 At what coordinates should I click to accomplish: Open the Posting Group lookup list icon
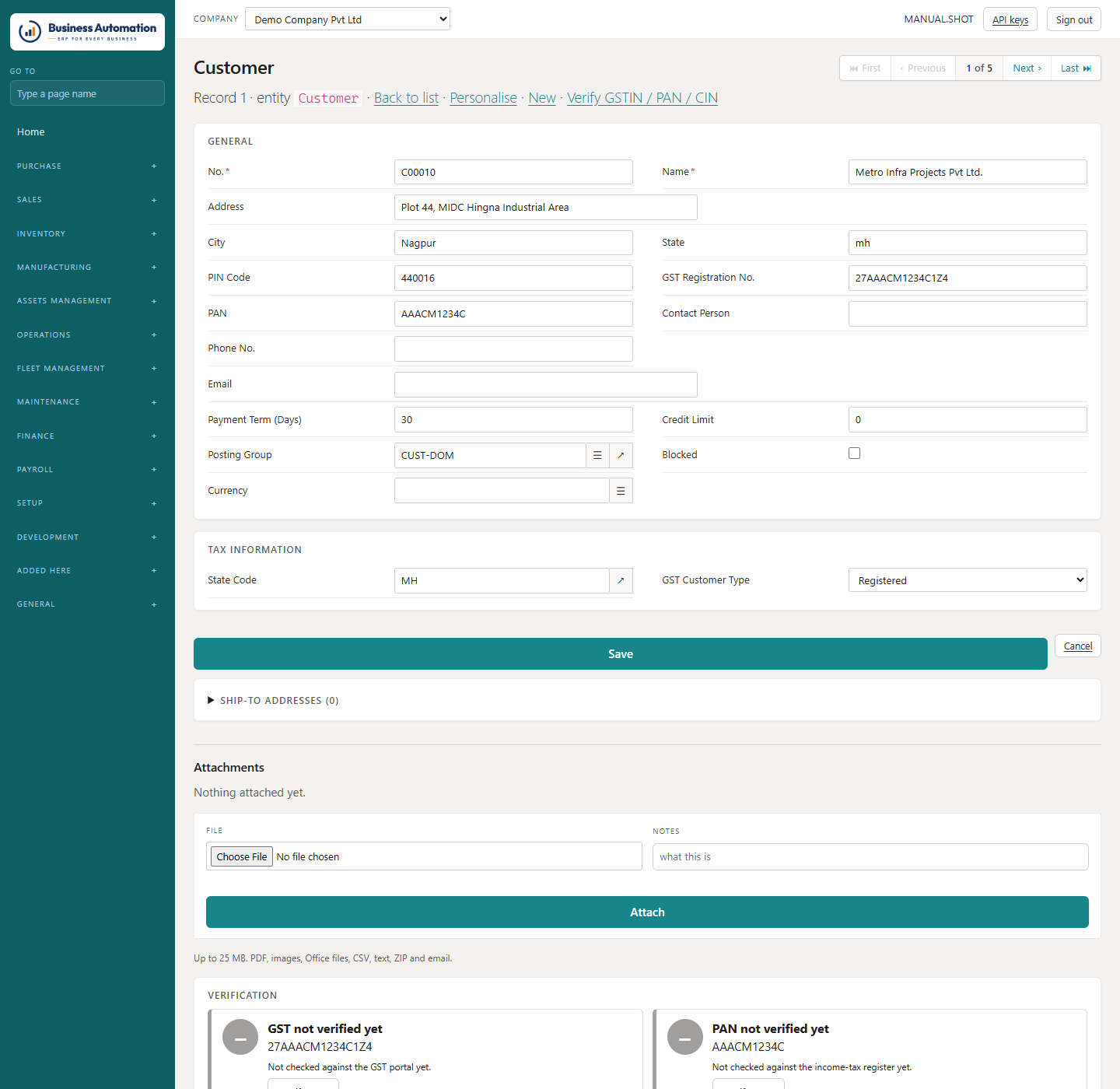click(597, 455)
